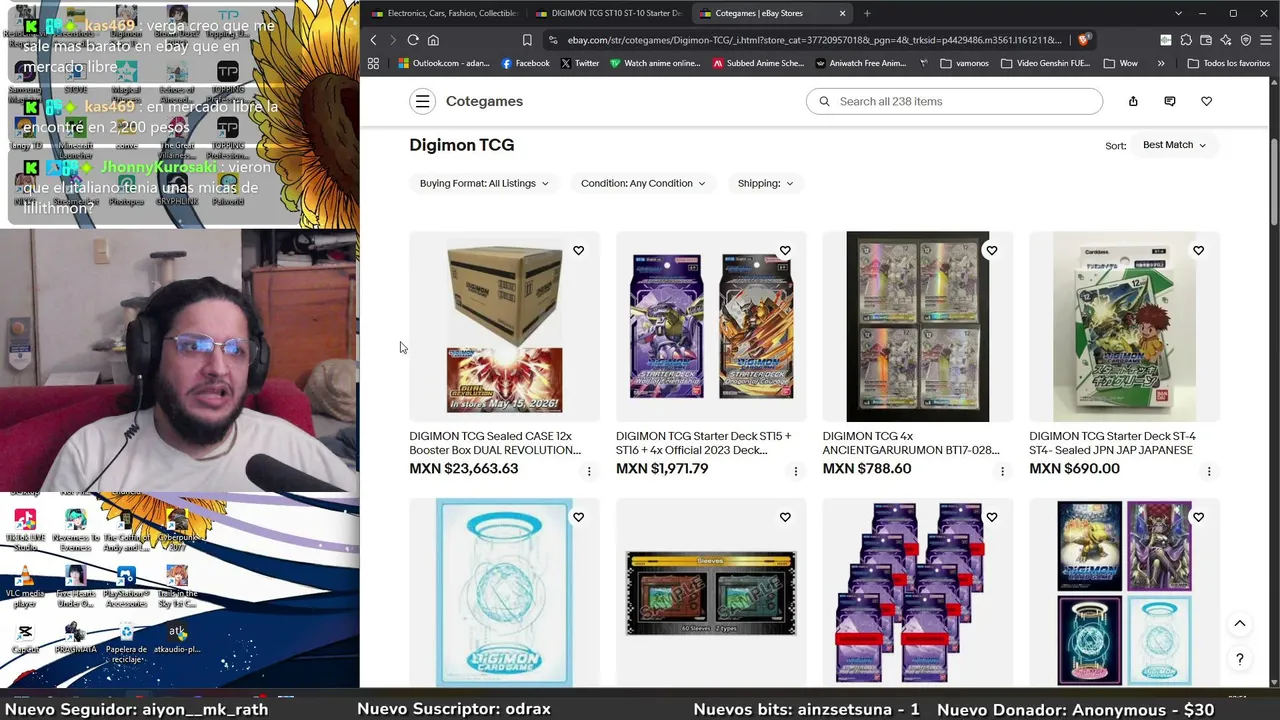
Task: Open the browser main menu
Action: (x=1266, y=40)
